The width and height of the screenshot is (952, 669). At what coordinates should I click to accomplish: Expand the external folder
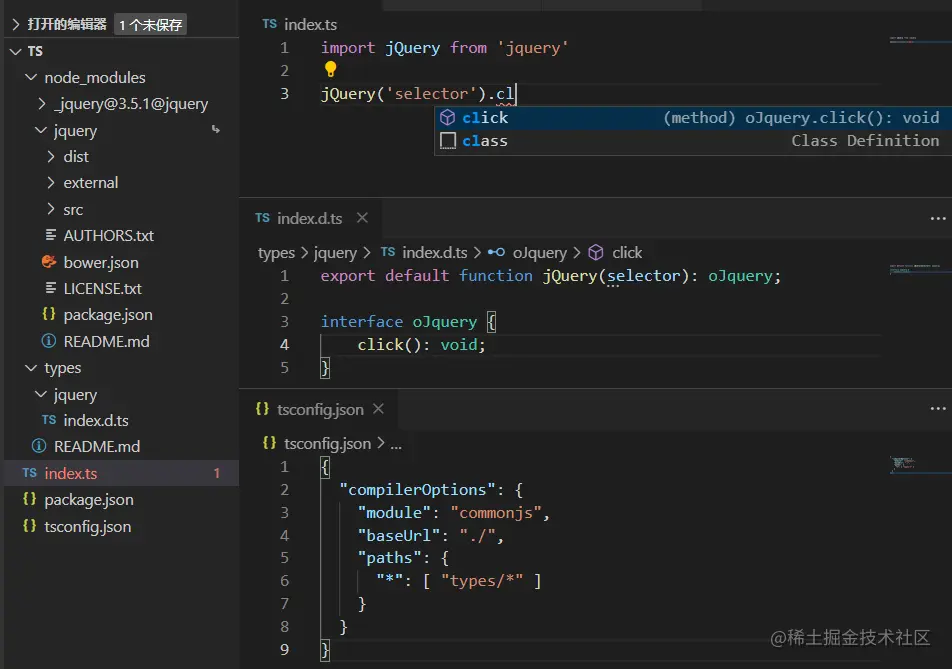(x=51, y=183)
